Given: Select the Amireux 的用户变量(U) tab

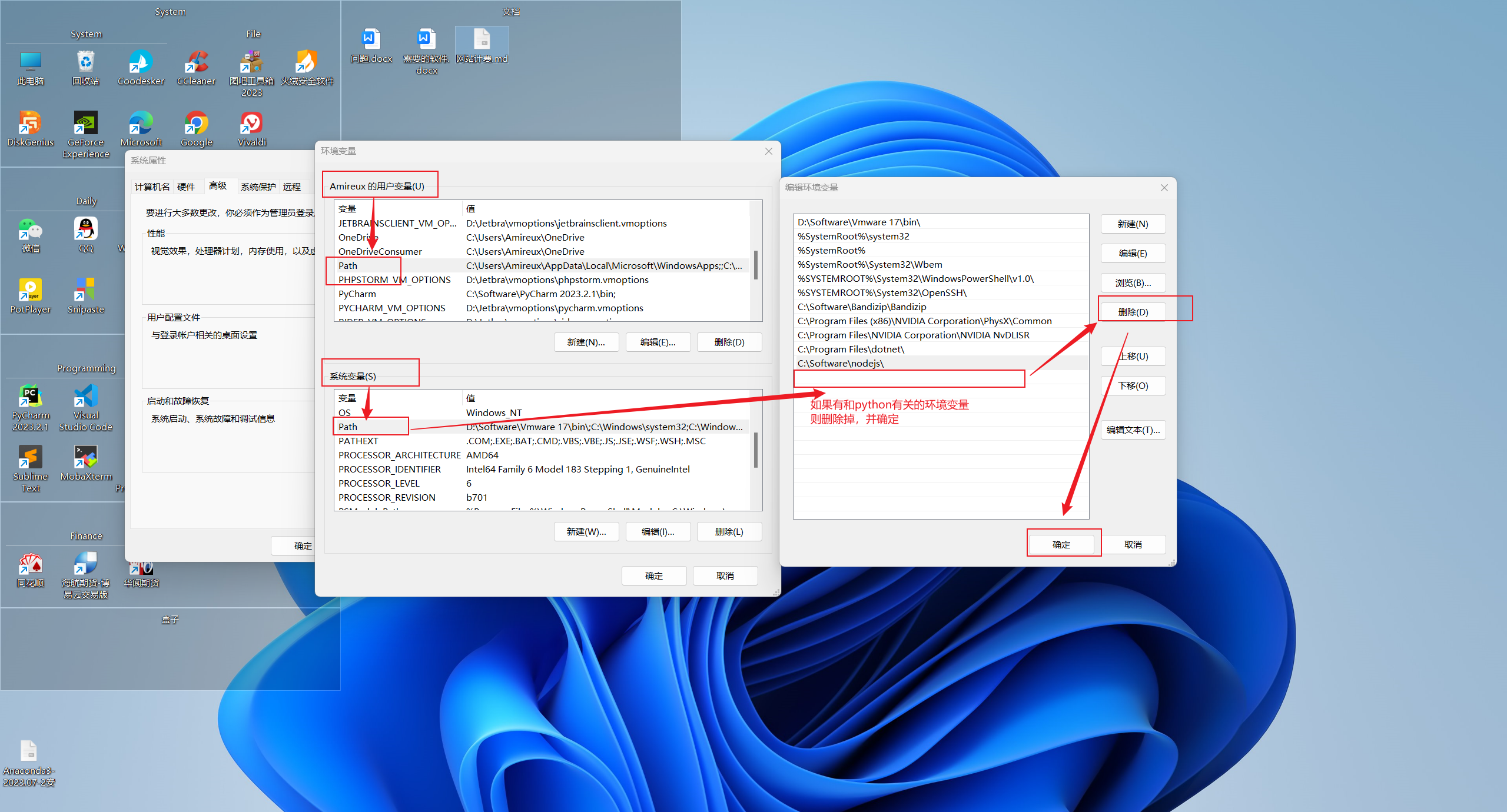Looking at the screenshot, I should tap(381, 184).
